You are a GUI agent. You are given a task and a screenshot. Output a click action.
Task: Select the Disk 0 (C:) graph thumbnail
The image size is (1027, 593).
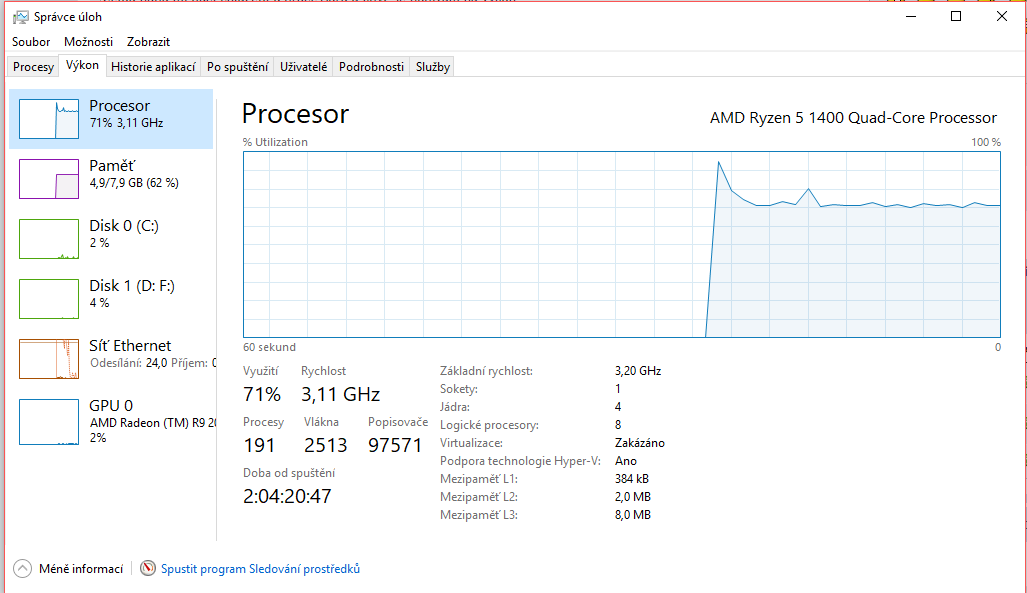coord(49,239)
